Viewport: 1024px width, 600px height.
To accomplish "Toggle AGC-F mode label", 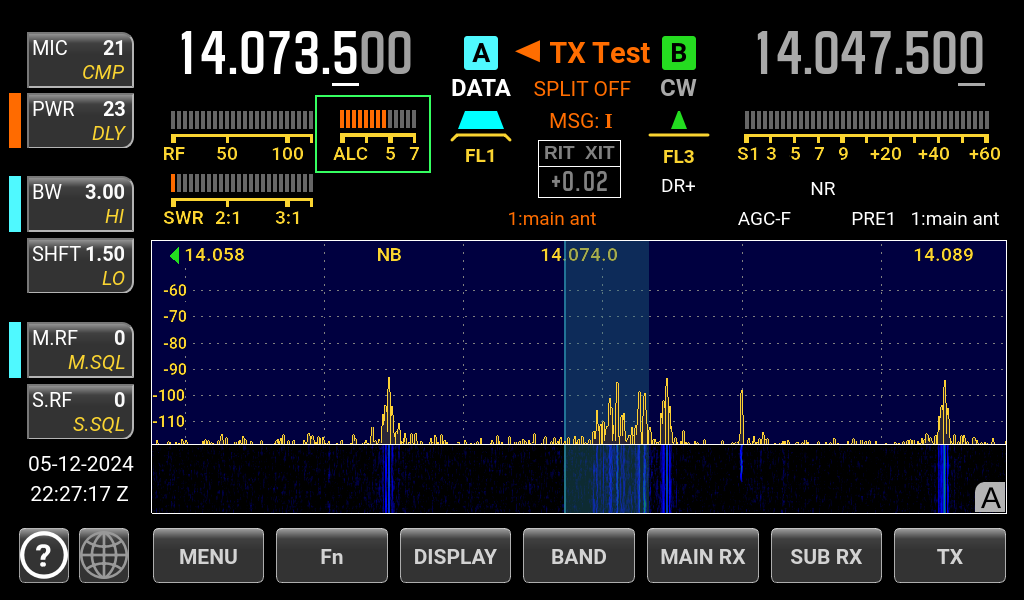I will point(764,218).
